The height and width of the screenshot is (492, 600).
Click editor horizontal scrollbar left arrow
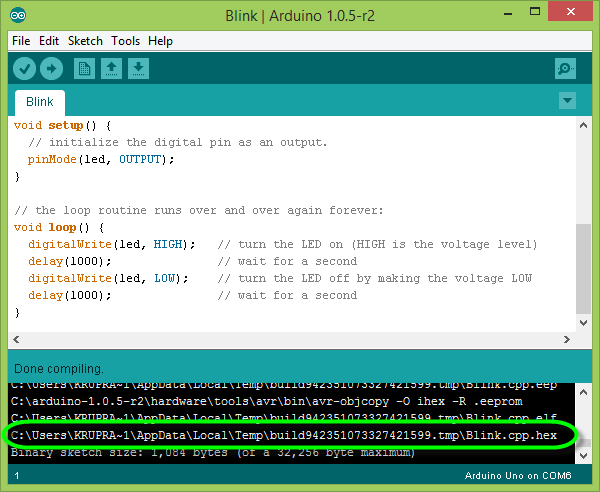(16, 339)
